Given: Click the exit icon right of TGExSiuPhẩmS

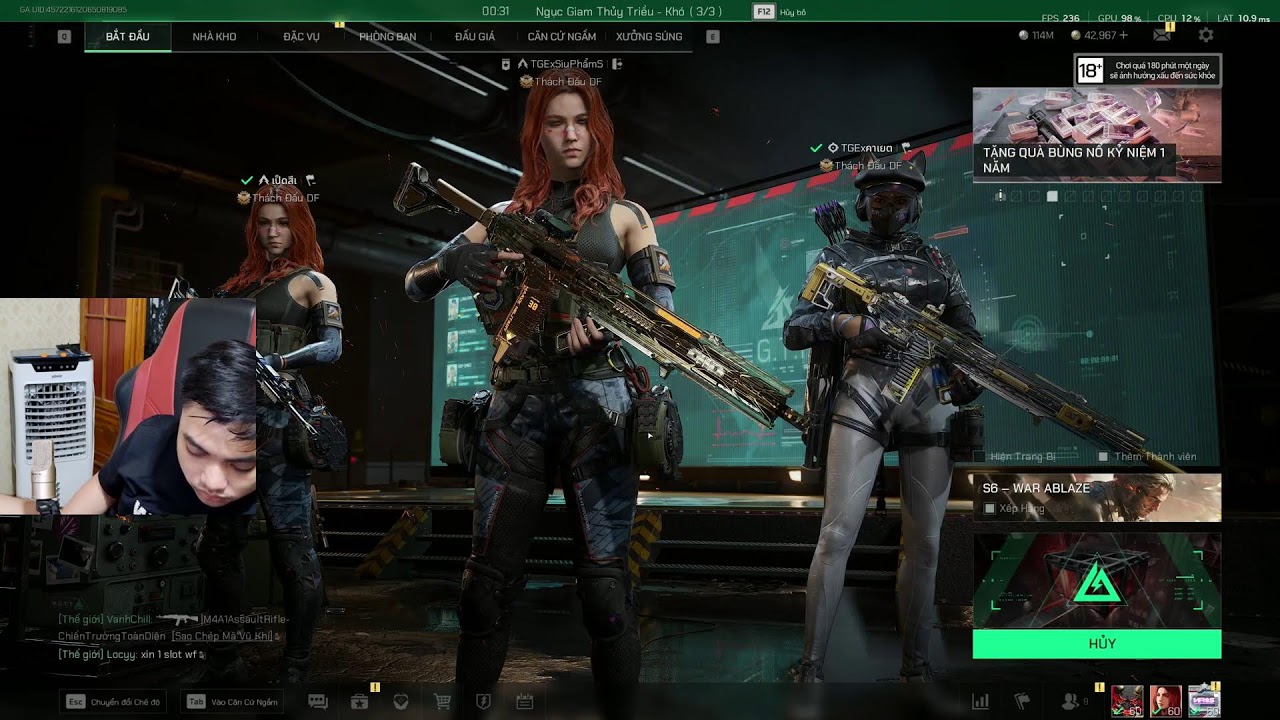Looking at the screenshot, I should (617, 64).
